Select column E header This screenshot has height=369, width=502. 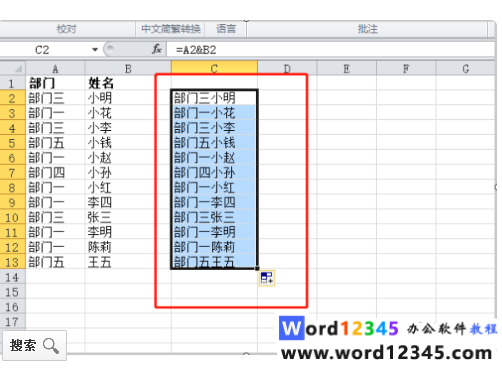(x=347, y=69)
